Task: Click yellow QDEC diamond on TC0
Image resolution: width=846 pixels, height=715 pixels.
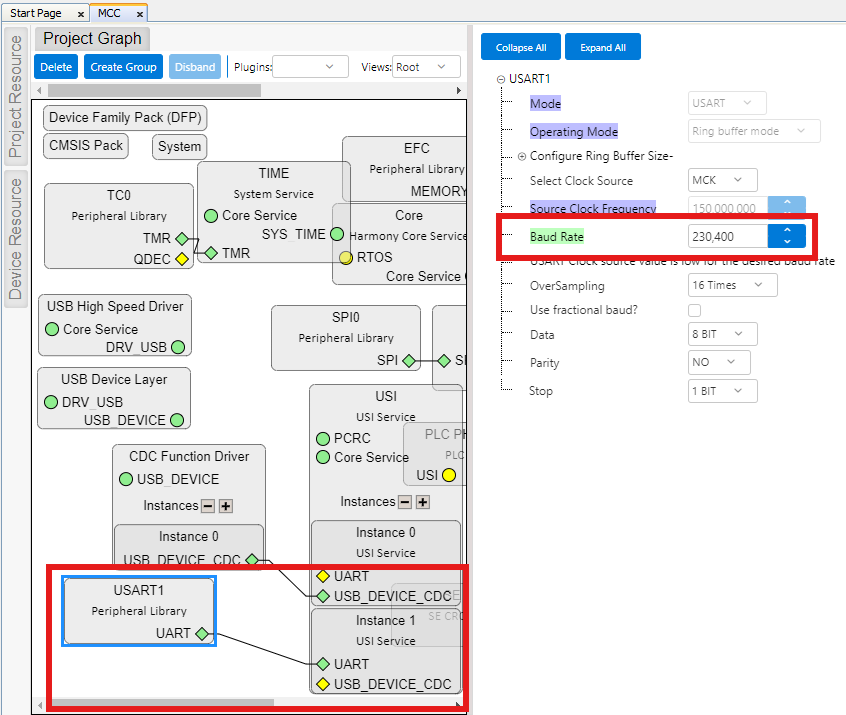Action: pos(182,259)
